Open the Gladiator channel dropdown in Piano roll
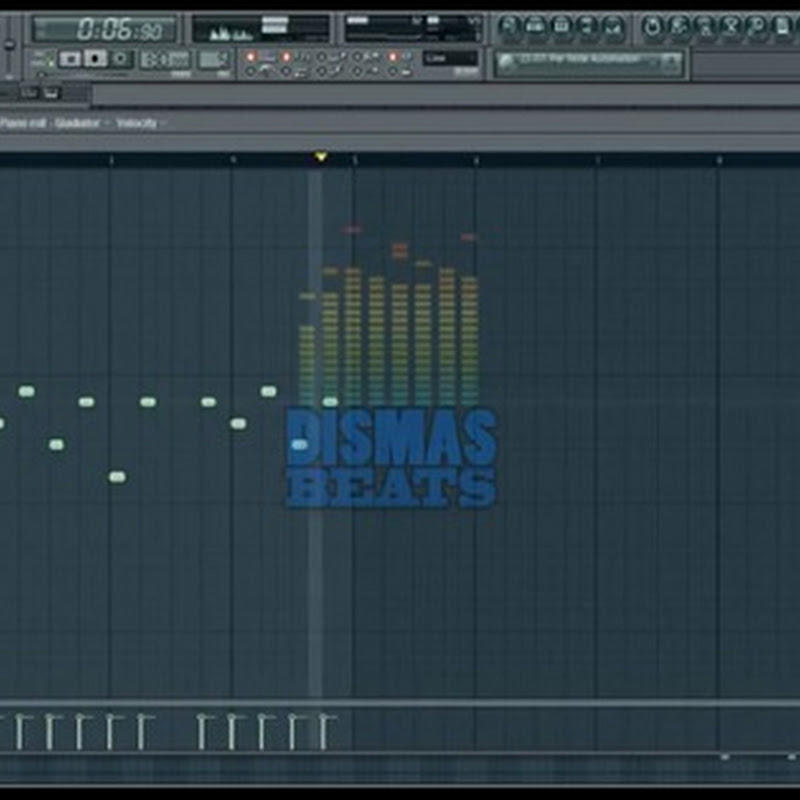 (82, 123)
